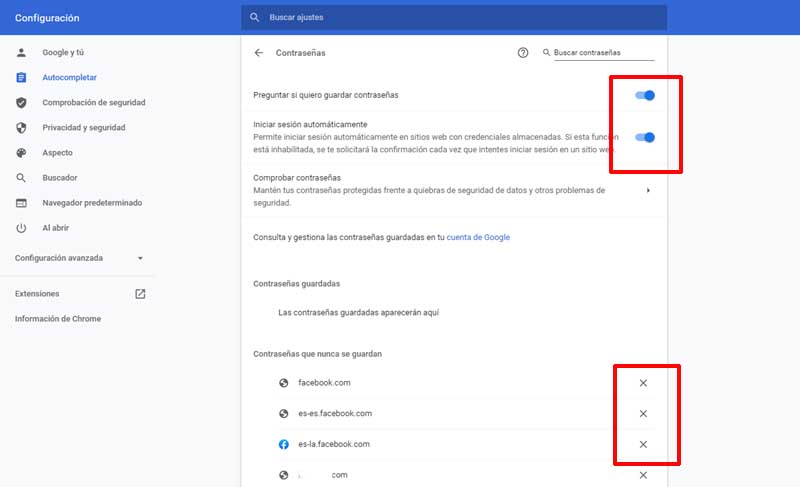The height and width of the screenshot is (487, 800).
Task: Click the Extensiones external link icon
Action: [140, 294]
